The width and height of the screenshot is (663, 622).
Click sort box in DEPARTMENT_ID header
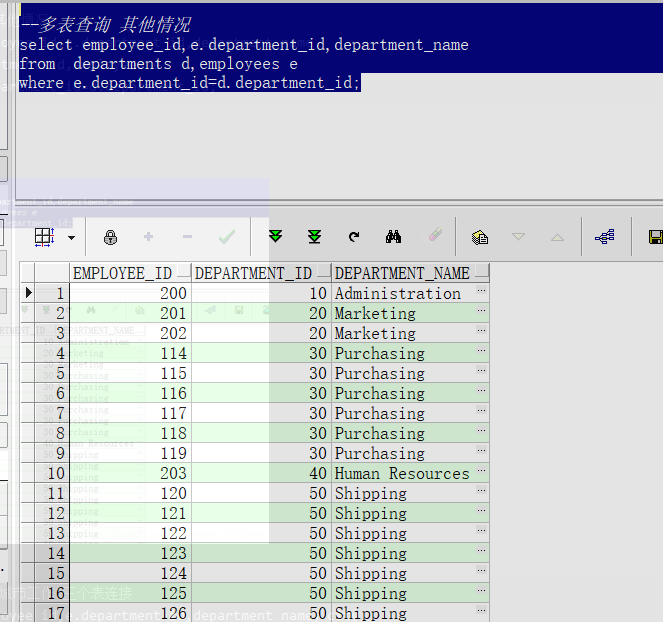pos(324,271)
